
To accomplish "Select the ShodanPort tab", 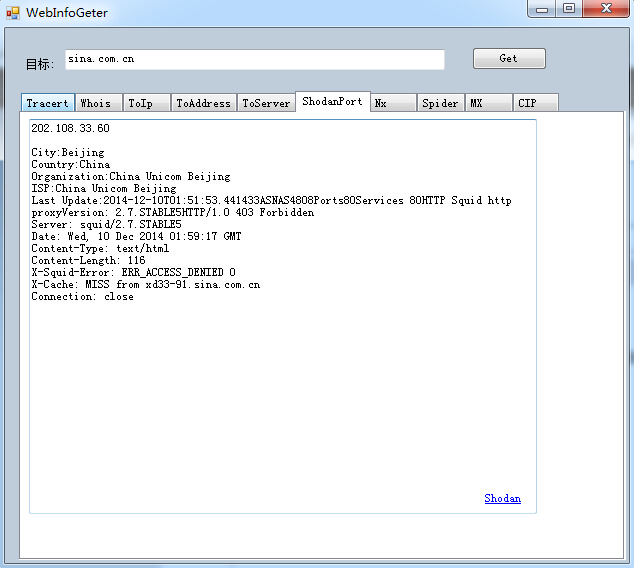I will coord(332,101).
